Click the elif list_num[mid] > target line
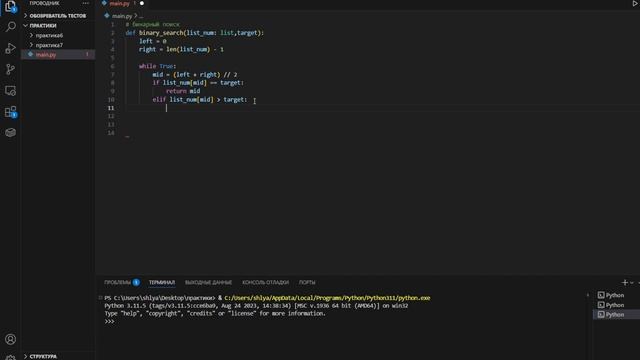 [200, 100]
